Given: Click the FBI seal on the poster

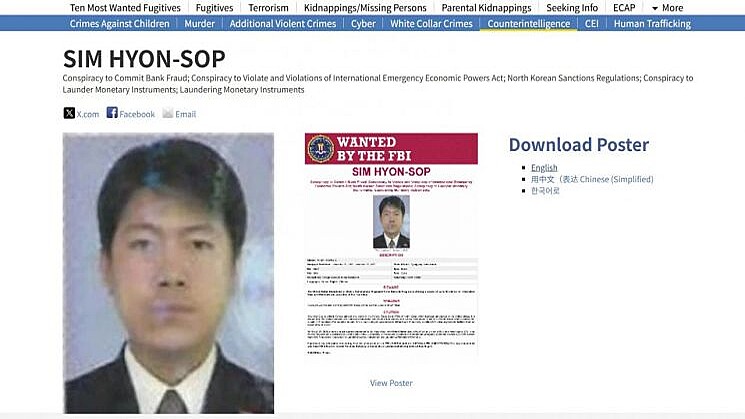Looking at the screenshot, I should click(321, 149).
